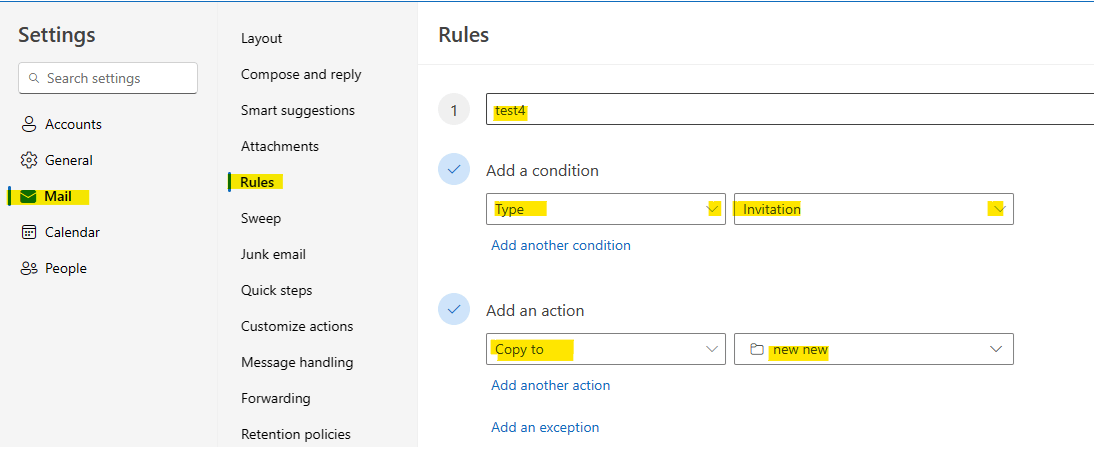Go to Junk email settings
Image resolution: width=1099 pixels, height=451 pixels.
(273, 254)
